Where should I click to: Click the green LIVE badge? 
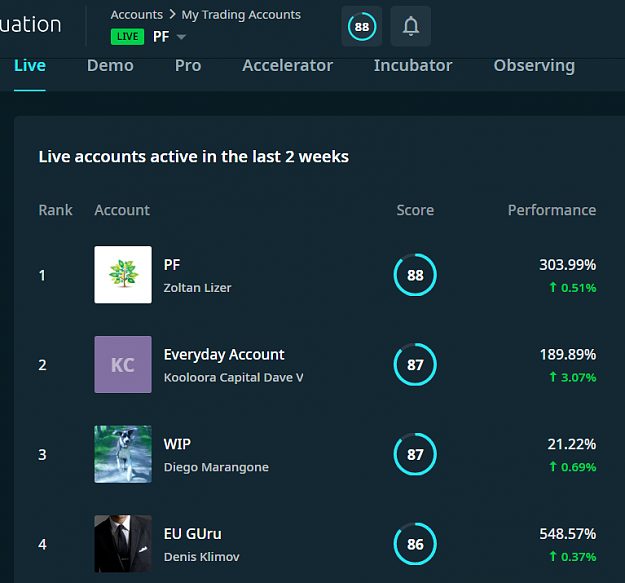tap(128, 37)
